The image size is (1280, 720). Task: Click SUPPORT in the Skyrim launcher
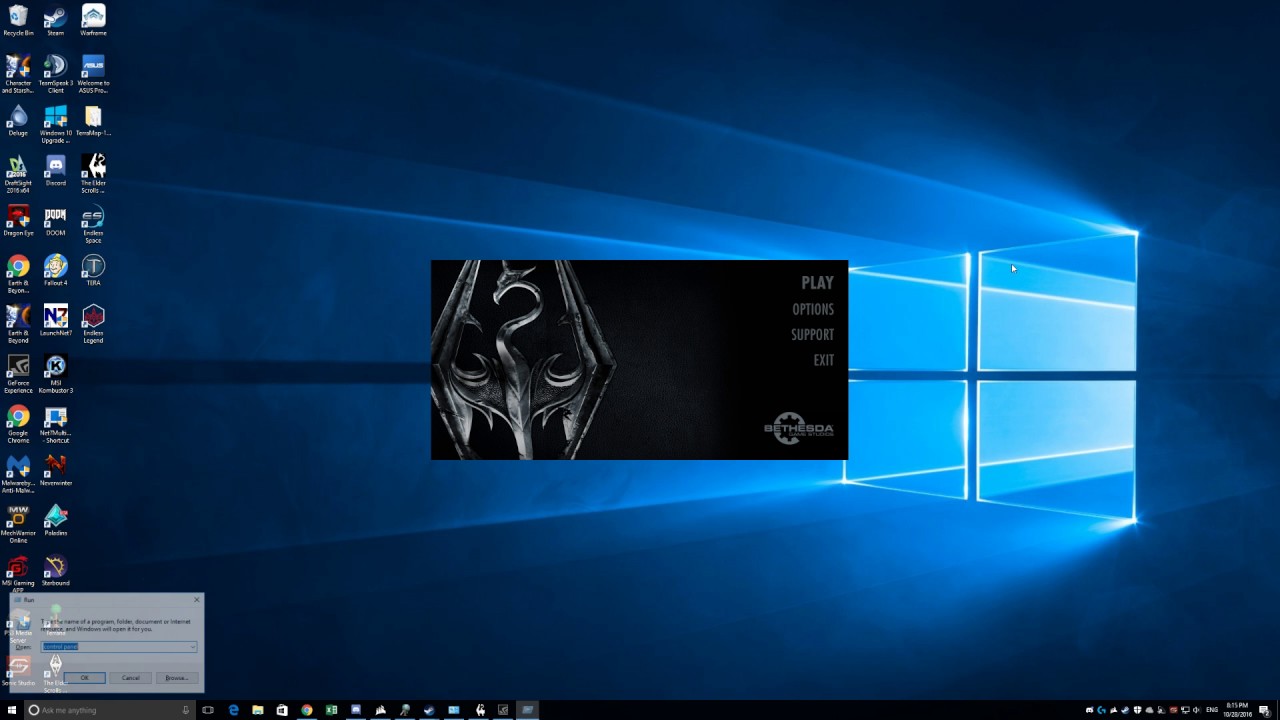click(812, 335)
